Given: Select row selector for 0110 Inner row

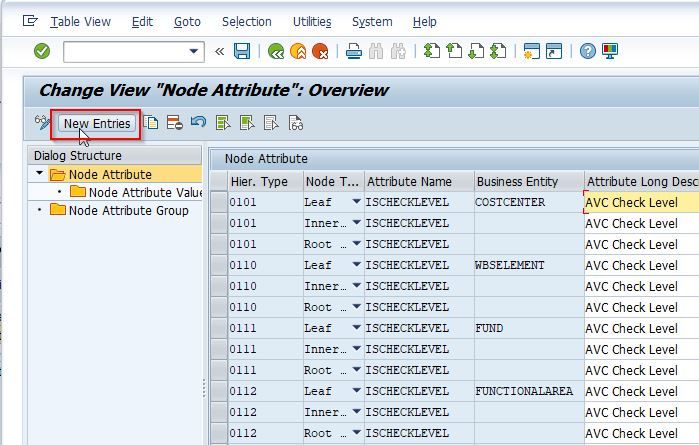Looking at the screenshot, I should (x=219, y=286).
